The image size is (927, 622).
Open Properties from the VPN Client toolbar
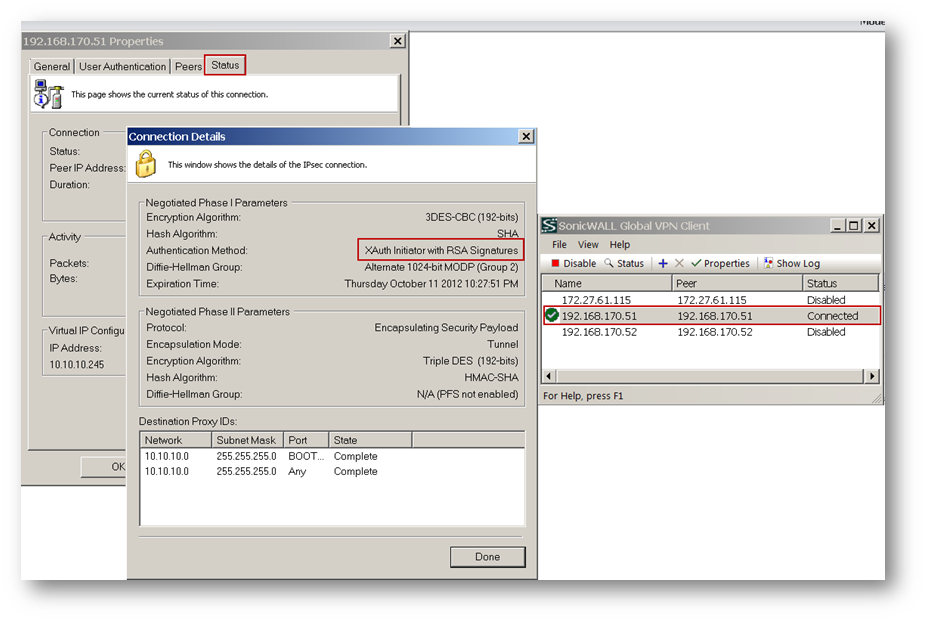721,263
